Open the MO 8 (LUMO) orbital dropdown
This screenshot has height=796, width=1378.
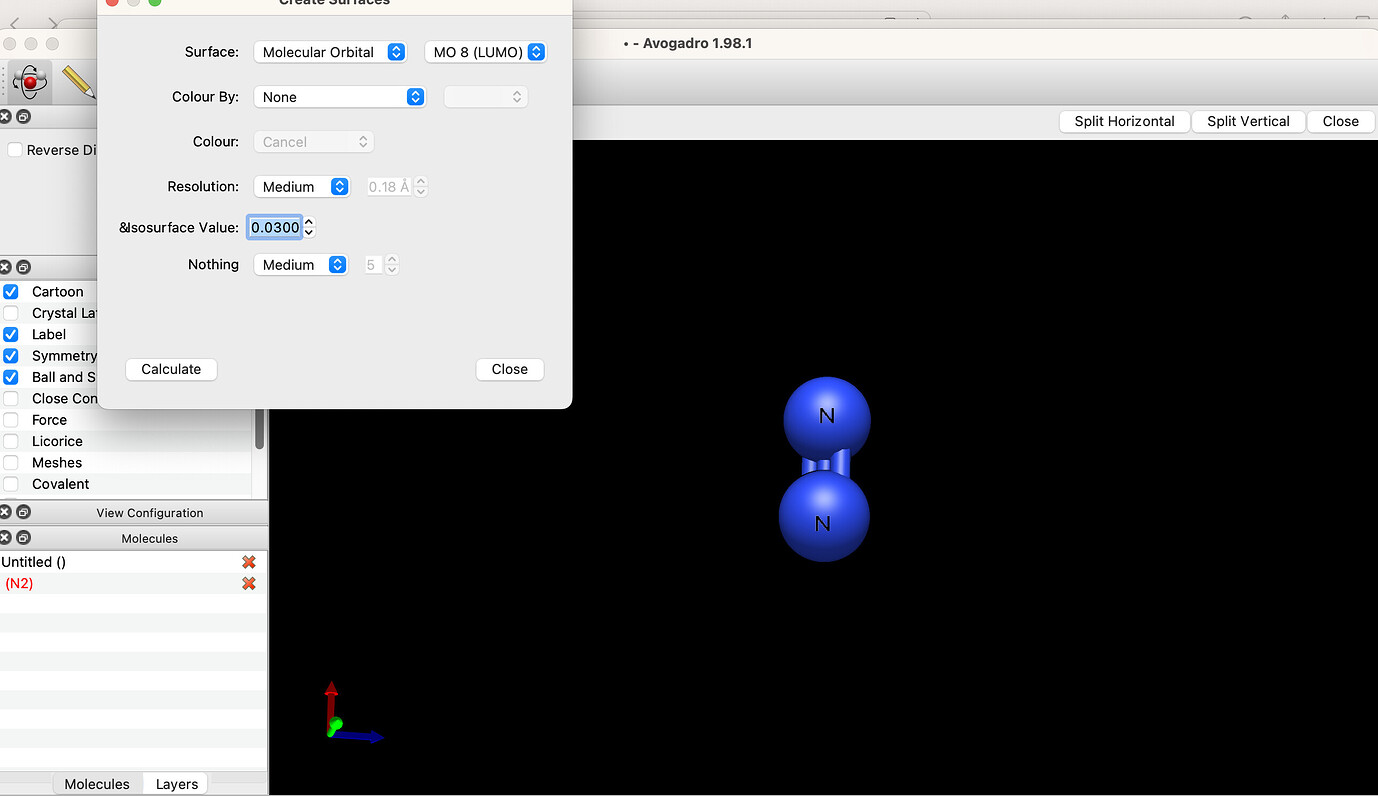pos(486,51)
